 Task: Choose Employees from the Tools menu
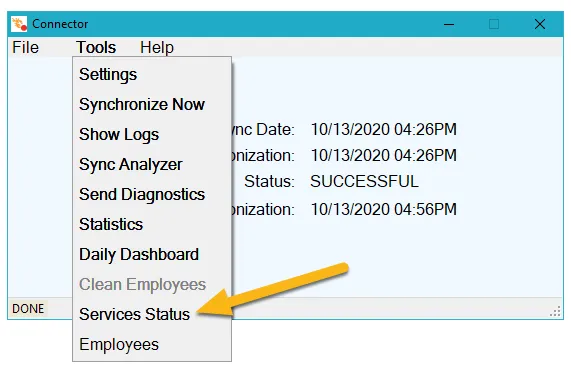[152, 344]
